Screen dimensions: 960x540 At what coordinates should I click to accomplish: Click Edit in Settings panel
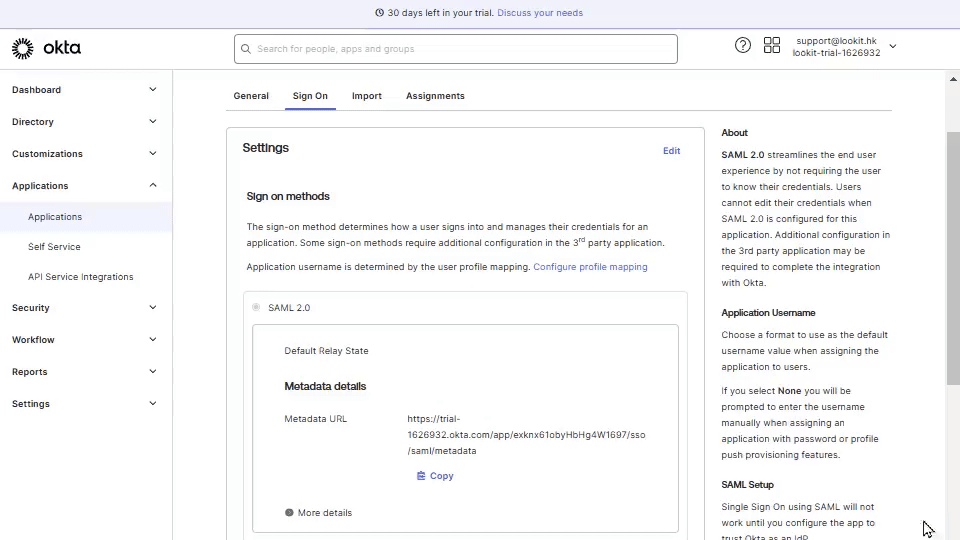click(671, 151)
